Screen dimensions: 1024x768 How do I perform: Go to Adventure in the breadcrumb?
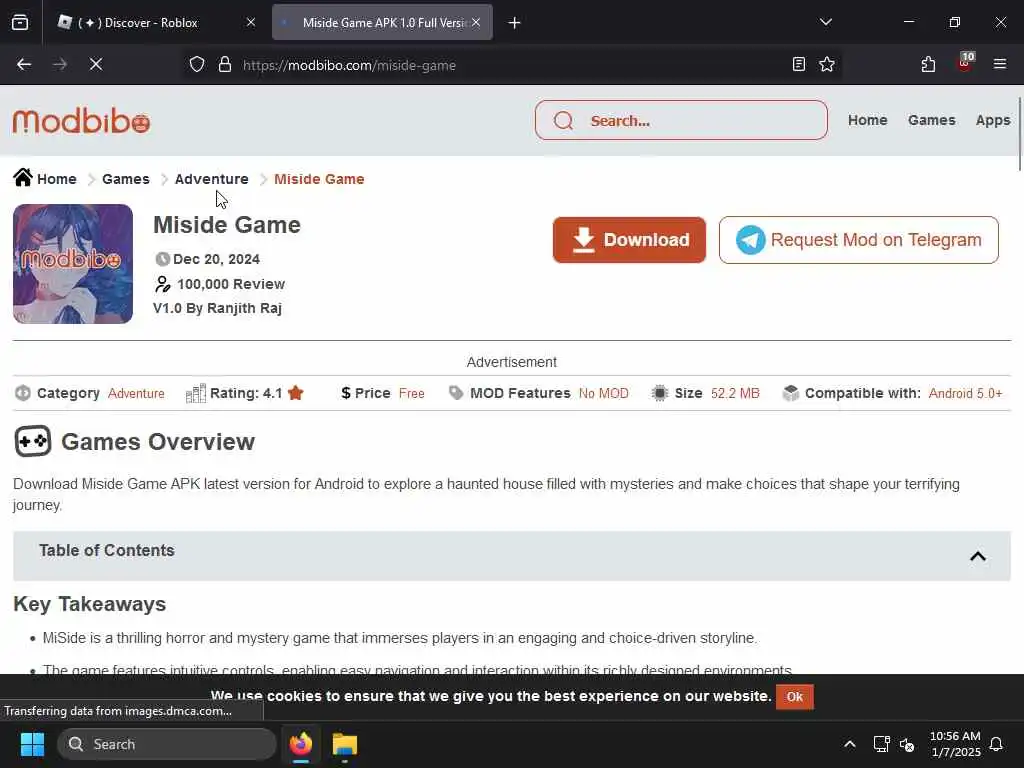coord(212,179)
